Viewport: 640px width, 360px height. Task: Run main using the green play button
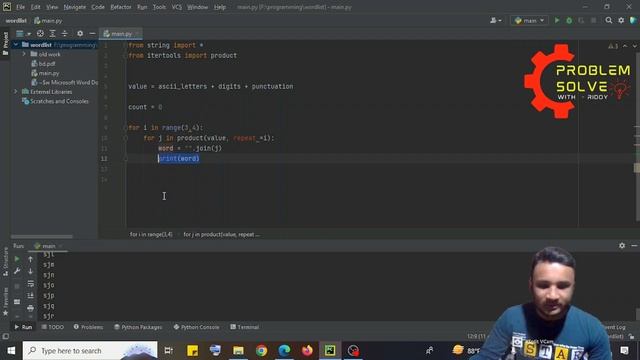click(557, 20)
